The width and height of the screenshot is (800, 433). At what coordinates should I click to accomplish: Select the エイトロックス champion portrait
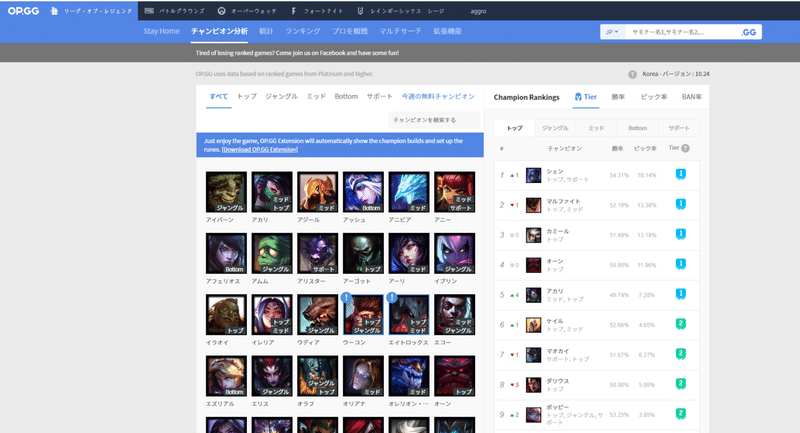(x=409, y=315)
